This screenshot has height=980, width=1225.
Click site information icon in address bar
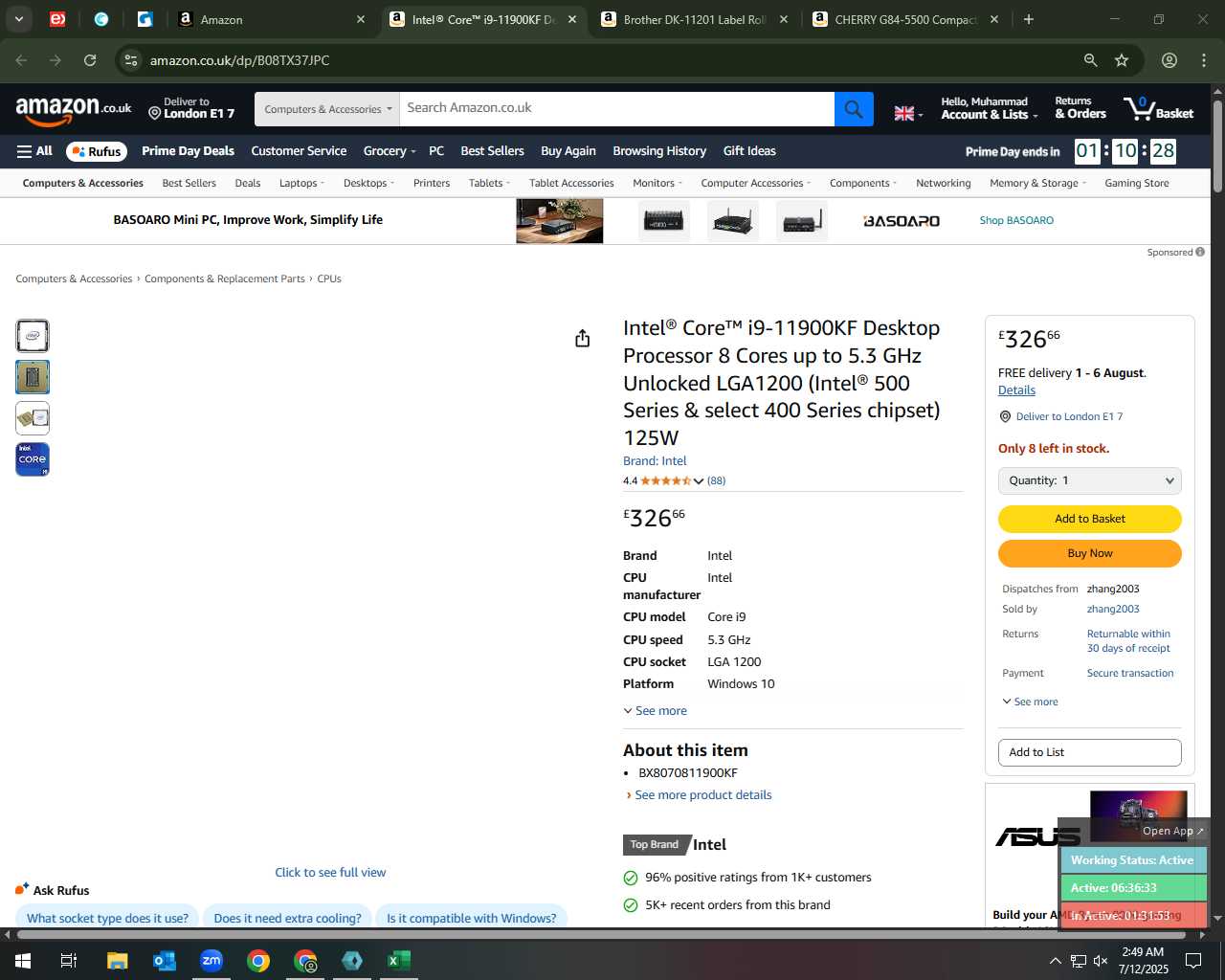click(x=131, y=60)
